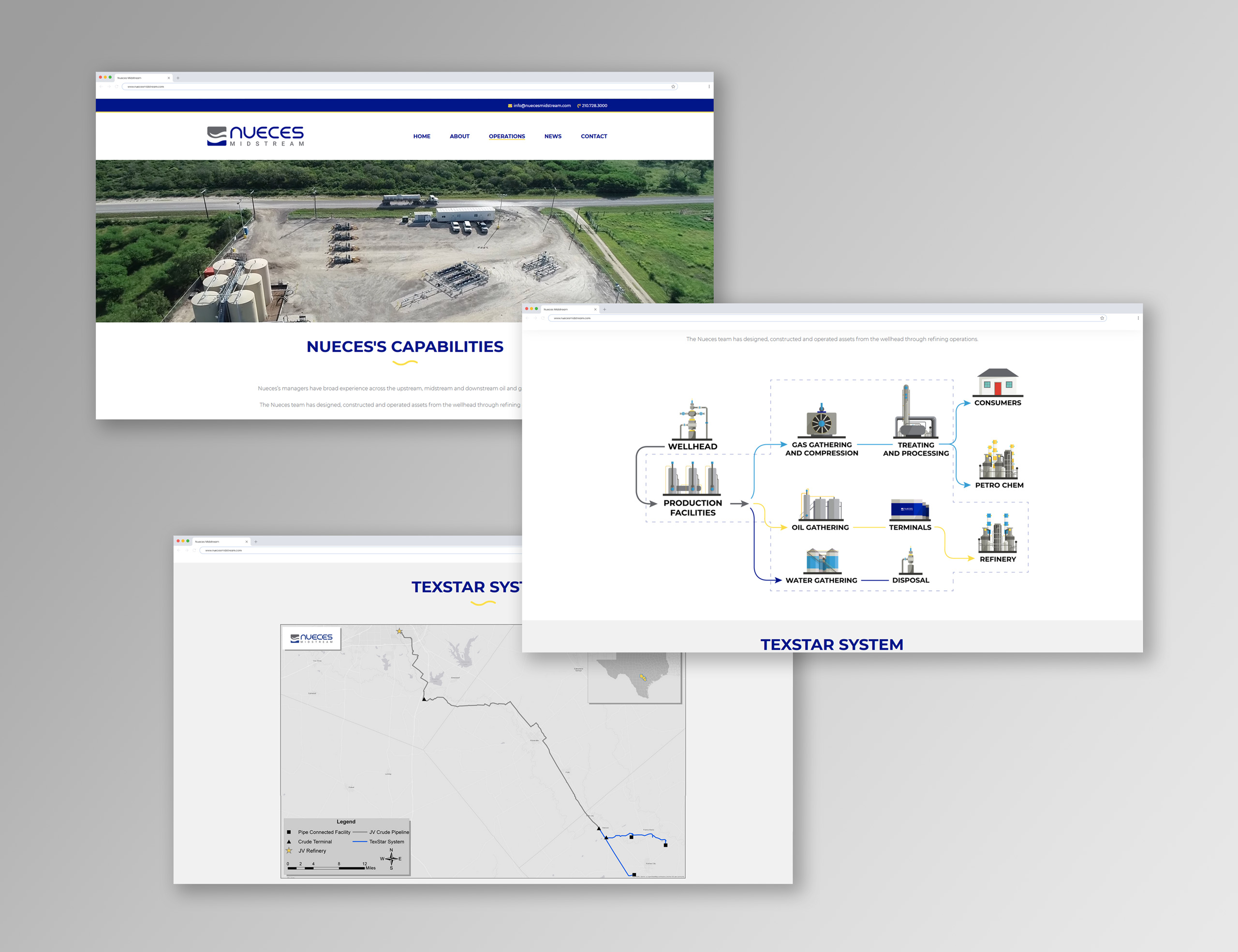Click the TREATING AND PROCESSING label
This screenshot has height=952, width=1238.
tap(915, 449)
